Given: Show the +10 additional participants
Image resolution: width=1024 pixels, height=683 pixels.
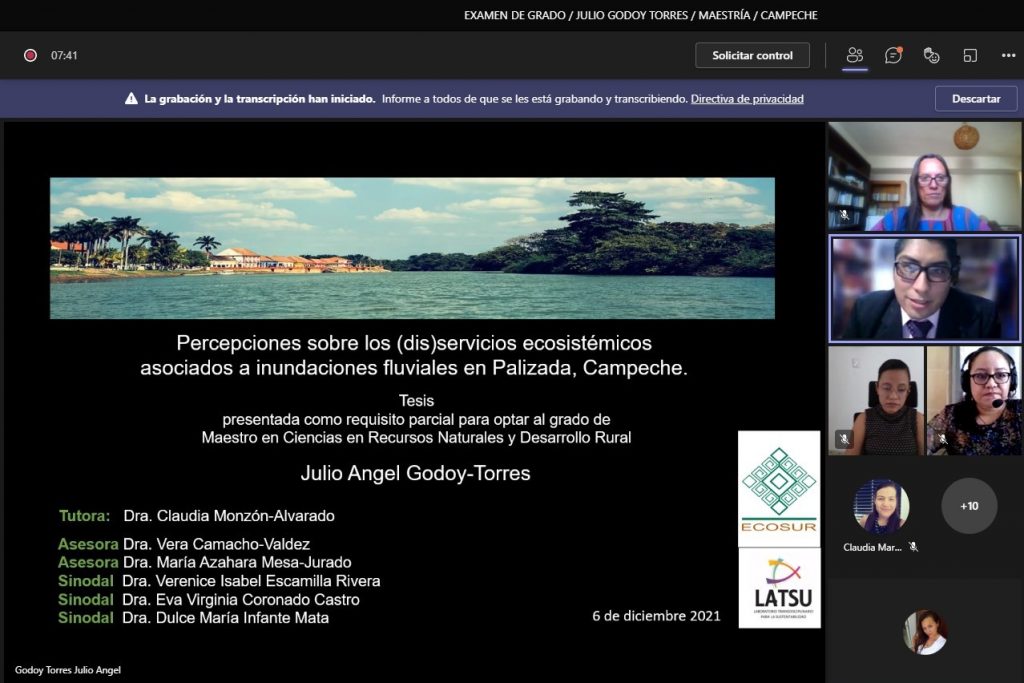Looking at the screenshot, I should tap(969, 506).
